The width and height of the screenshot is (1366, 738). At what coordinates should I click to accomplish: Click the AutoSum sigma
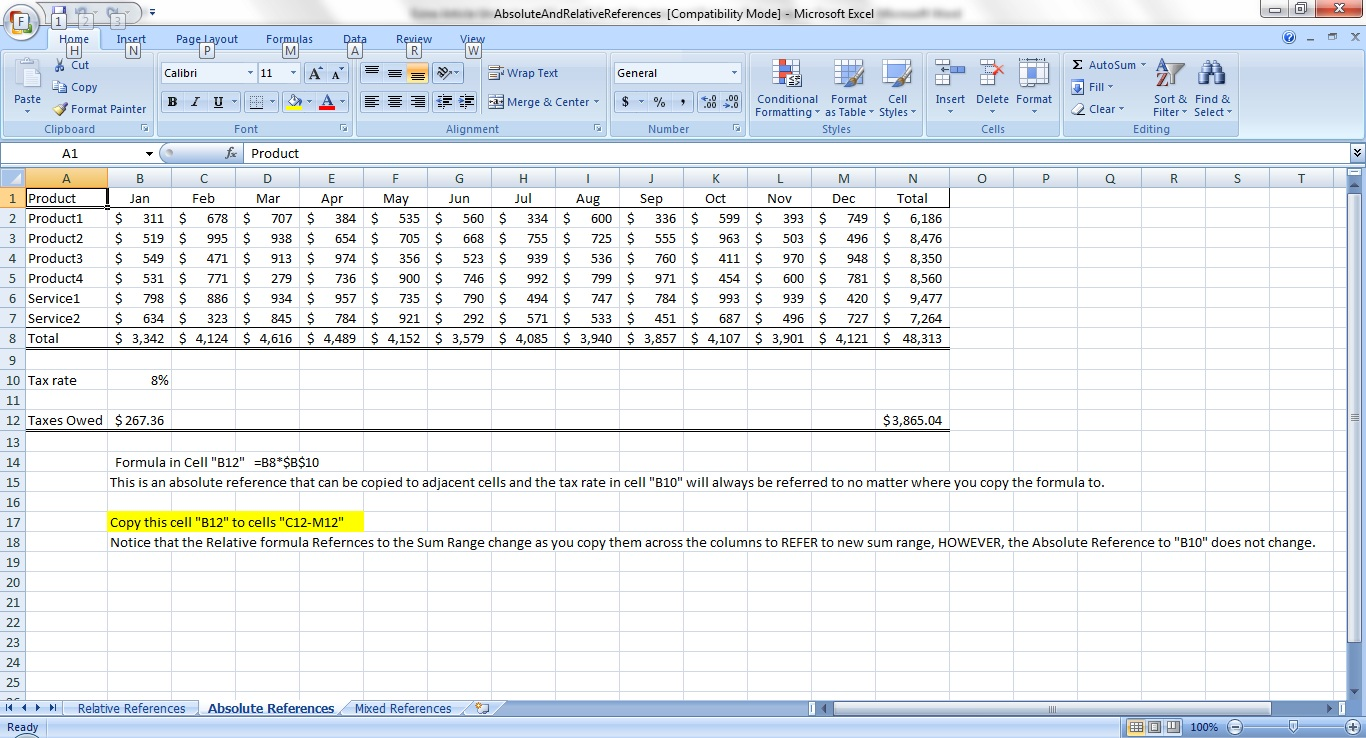point(1077,65)
